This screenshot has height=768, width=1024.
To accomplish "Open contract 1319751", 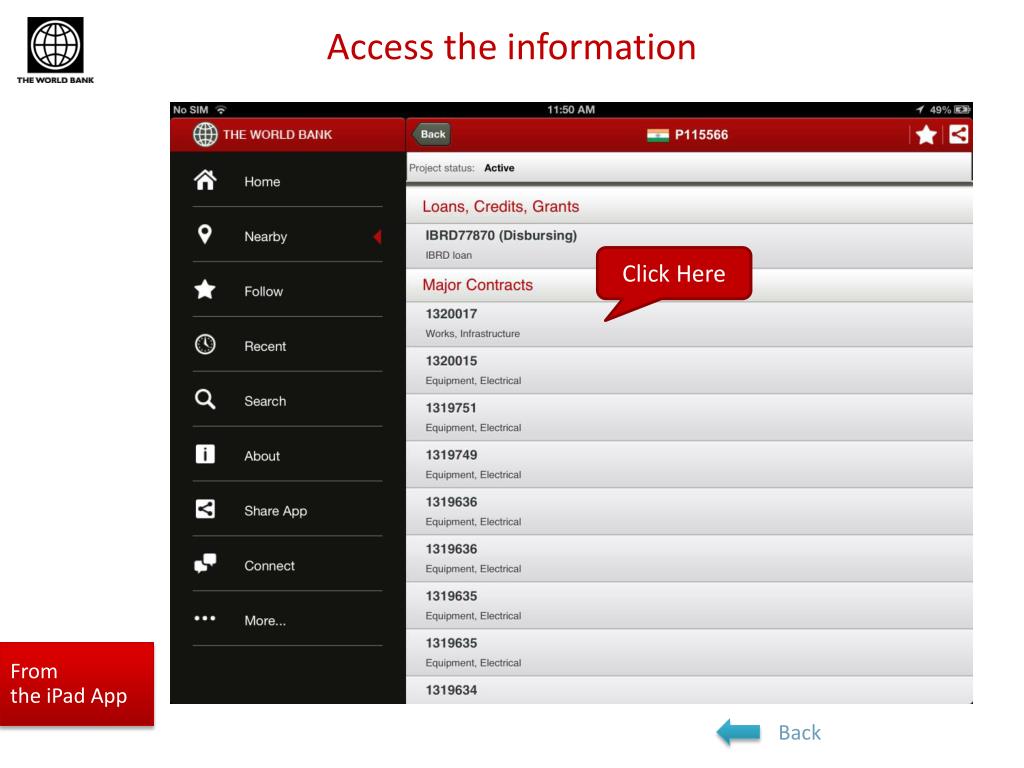I will pyautogui.click(x=689, y=418).
